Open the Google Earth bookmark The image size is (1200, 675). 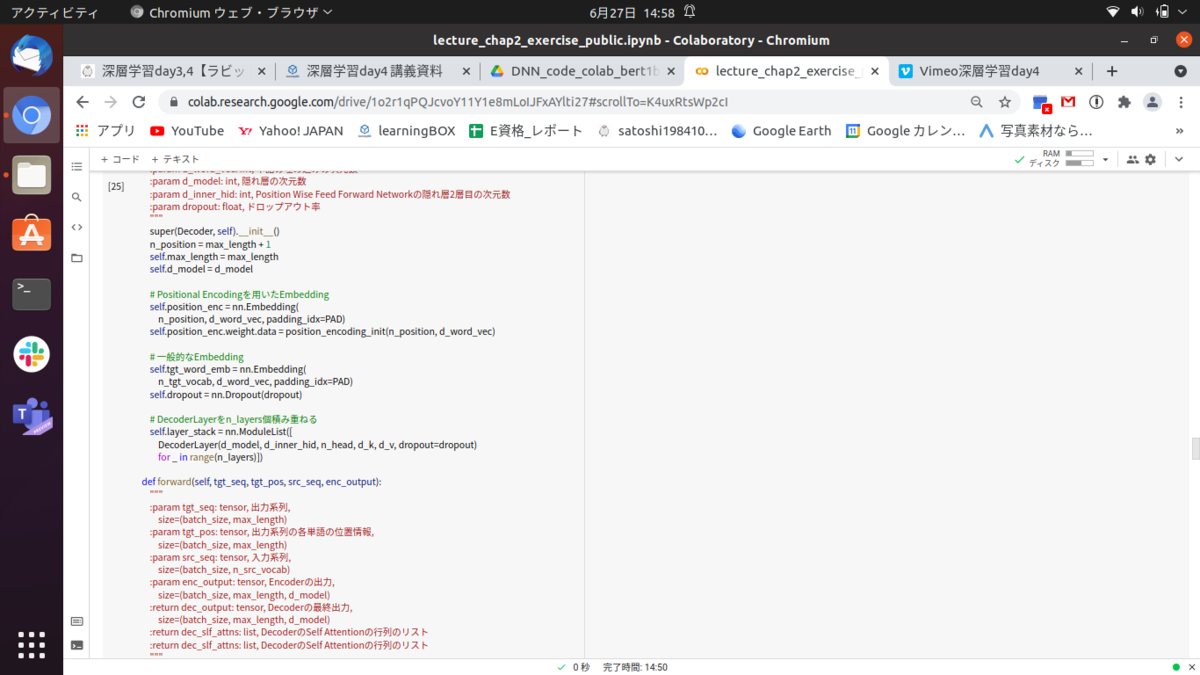point(782,131)
